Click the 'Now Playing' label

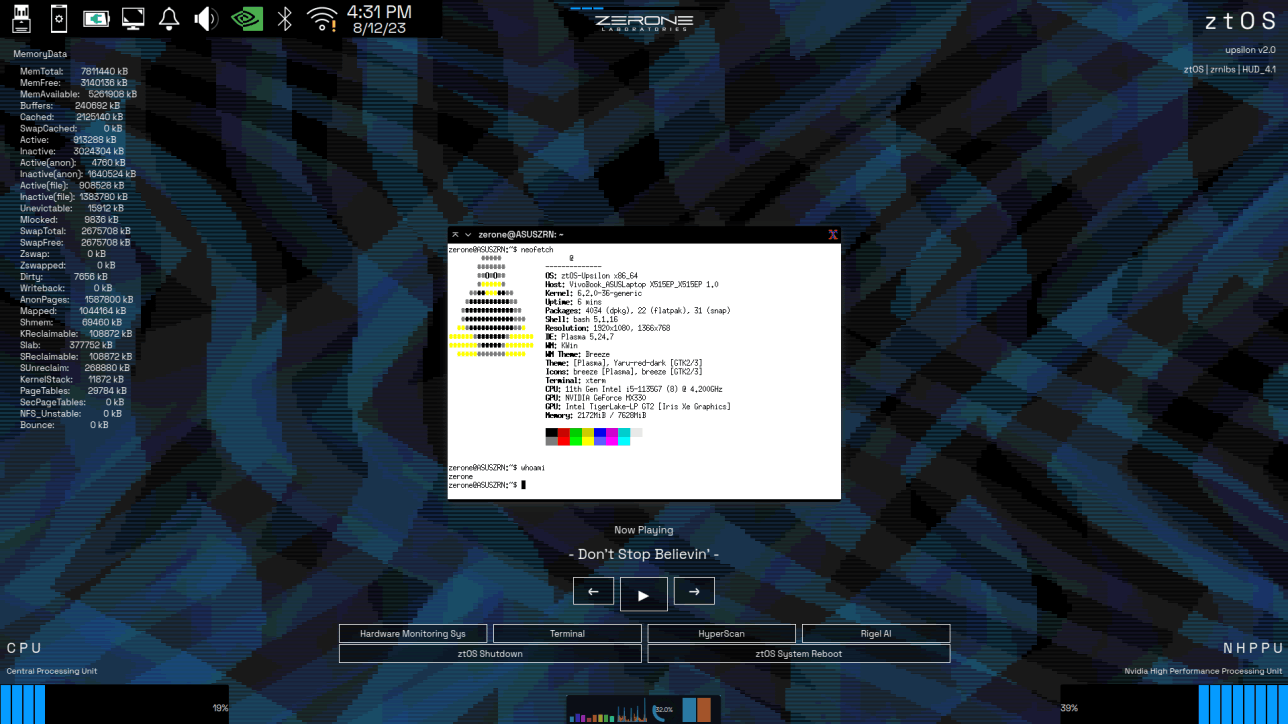click(x=644, y=530)
